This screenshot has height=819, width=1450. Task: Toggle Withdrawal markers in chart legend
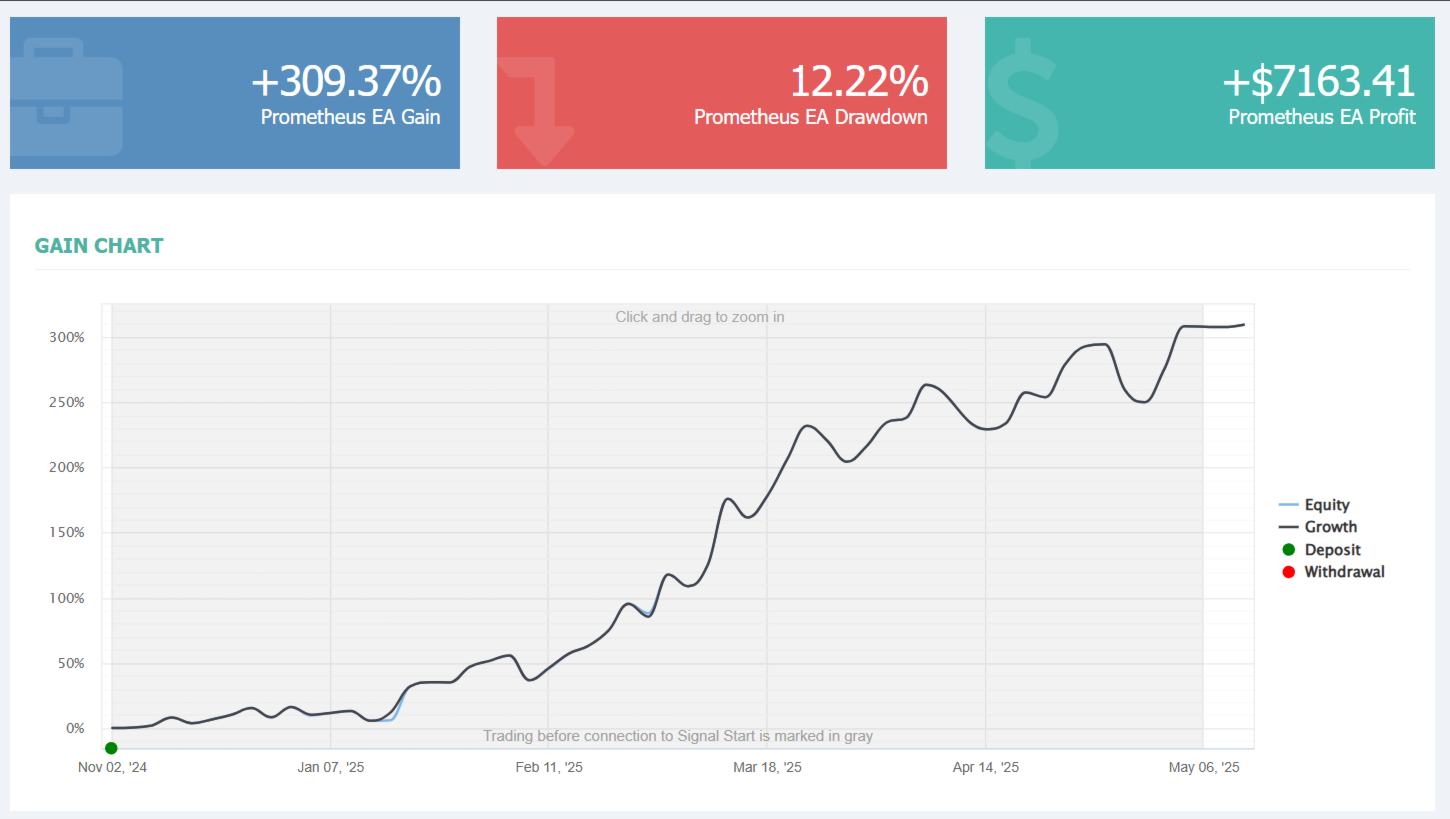pyautogui.click(x=1333, y=572)
